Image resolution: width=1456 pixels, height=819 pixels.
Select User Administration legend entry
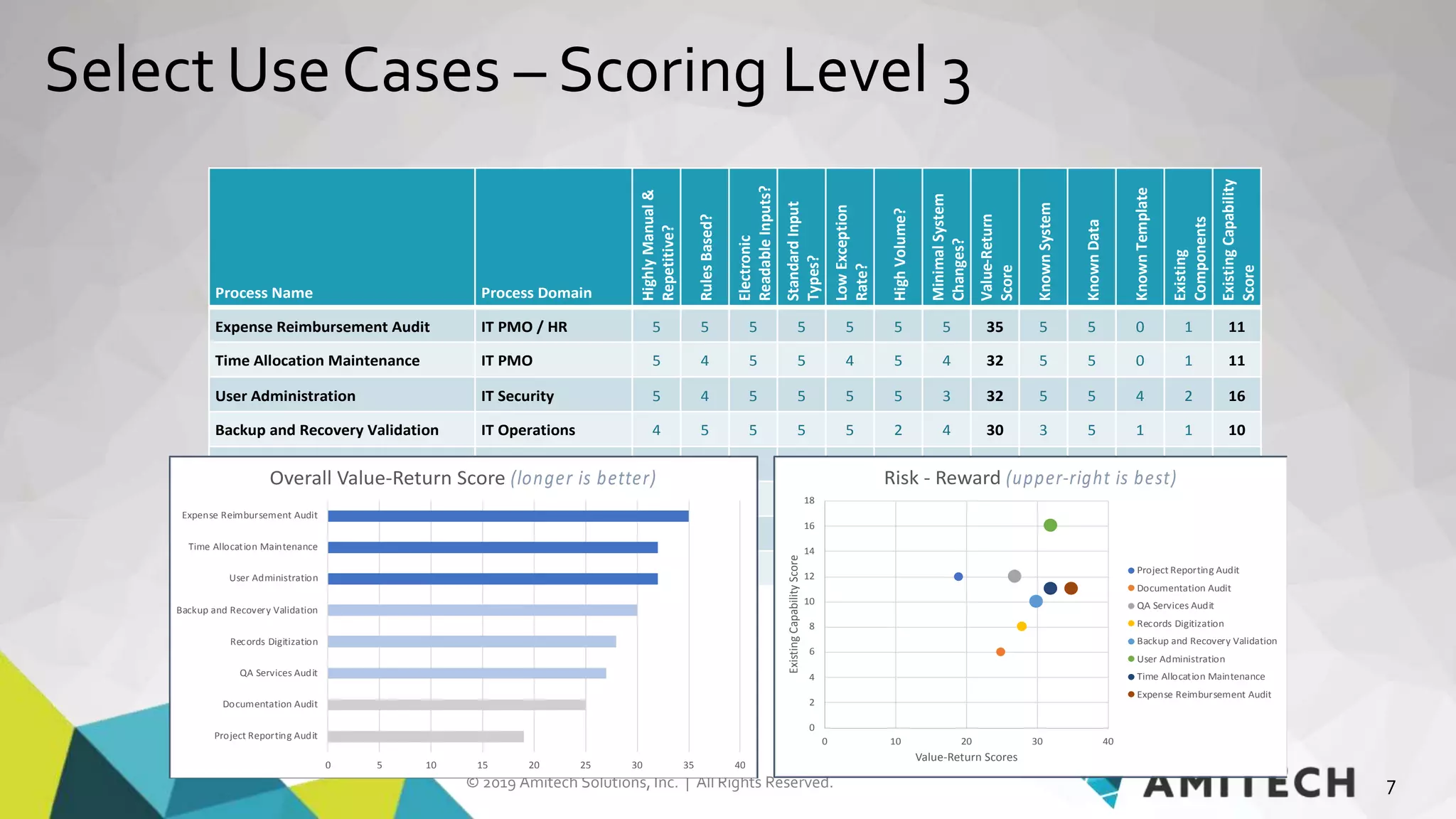click(1180, 659)
